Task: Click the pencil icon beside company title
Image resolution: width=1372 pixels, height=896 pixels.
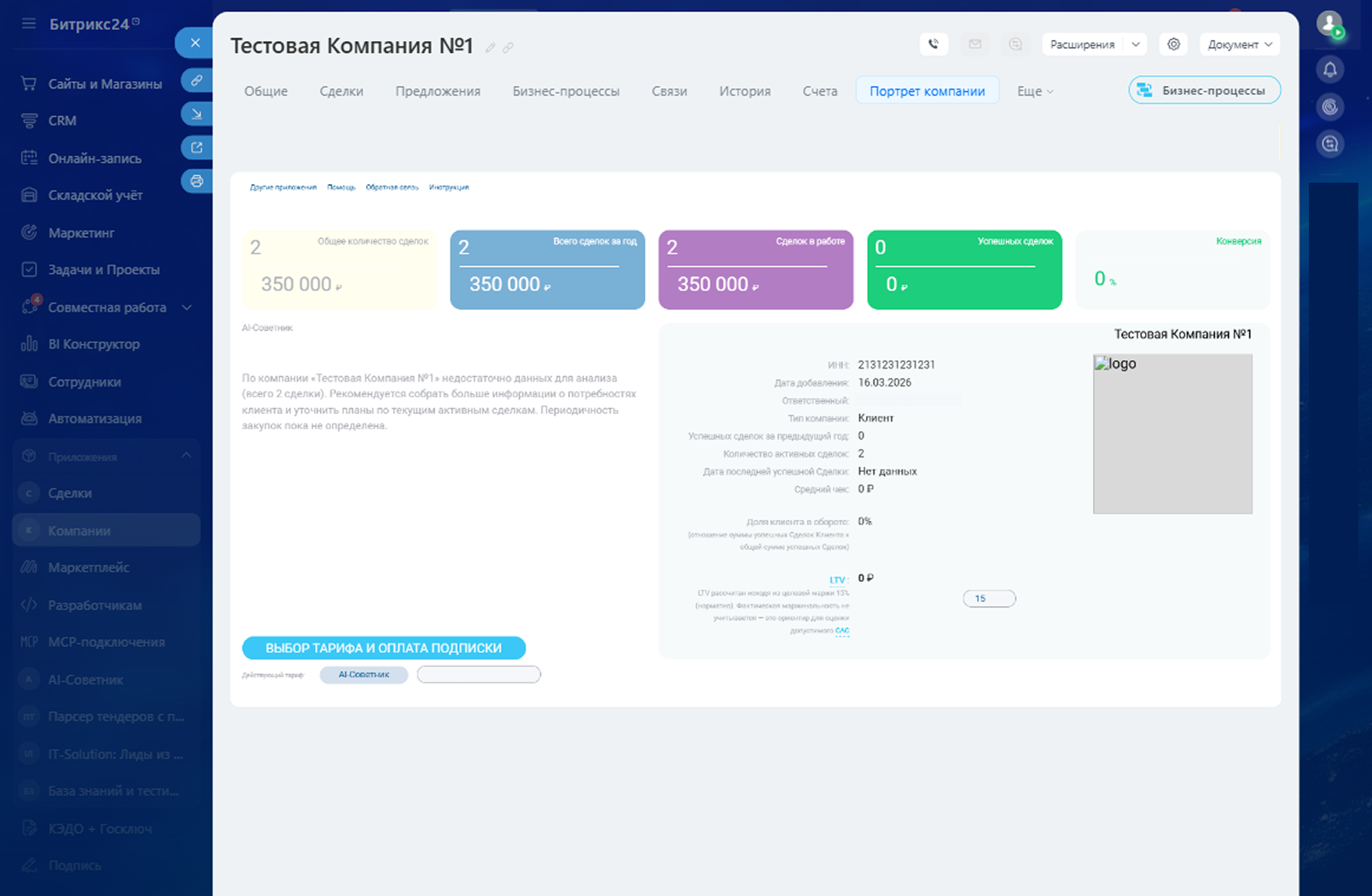Action: point(491,48)
